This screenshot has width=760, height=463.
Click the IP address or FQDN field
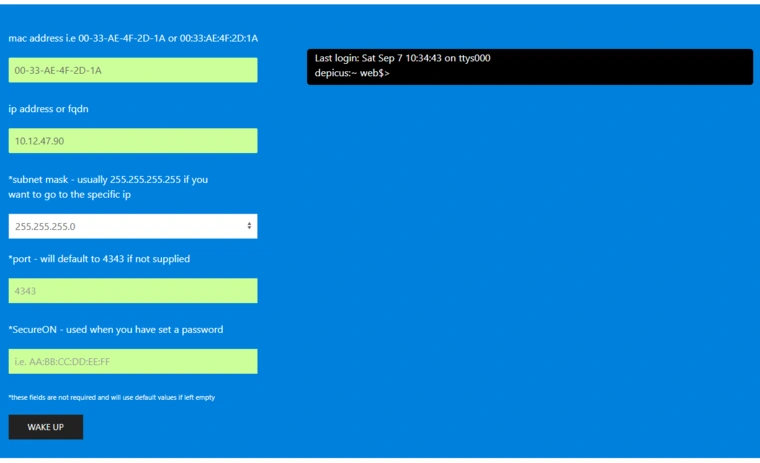point(133,141)
